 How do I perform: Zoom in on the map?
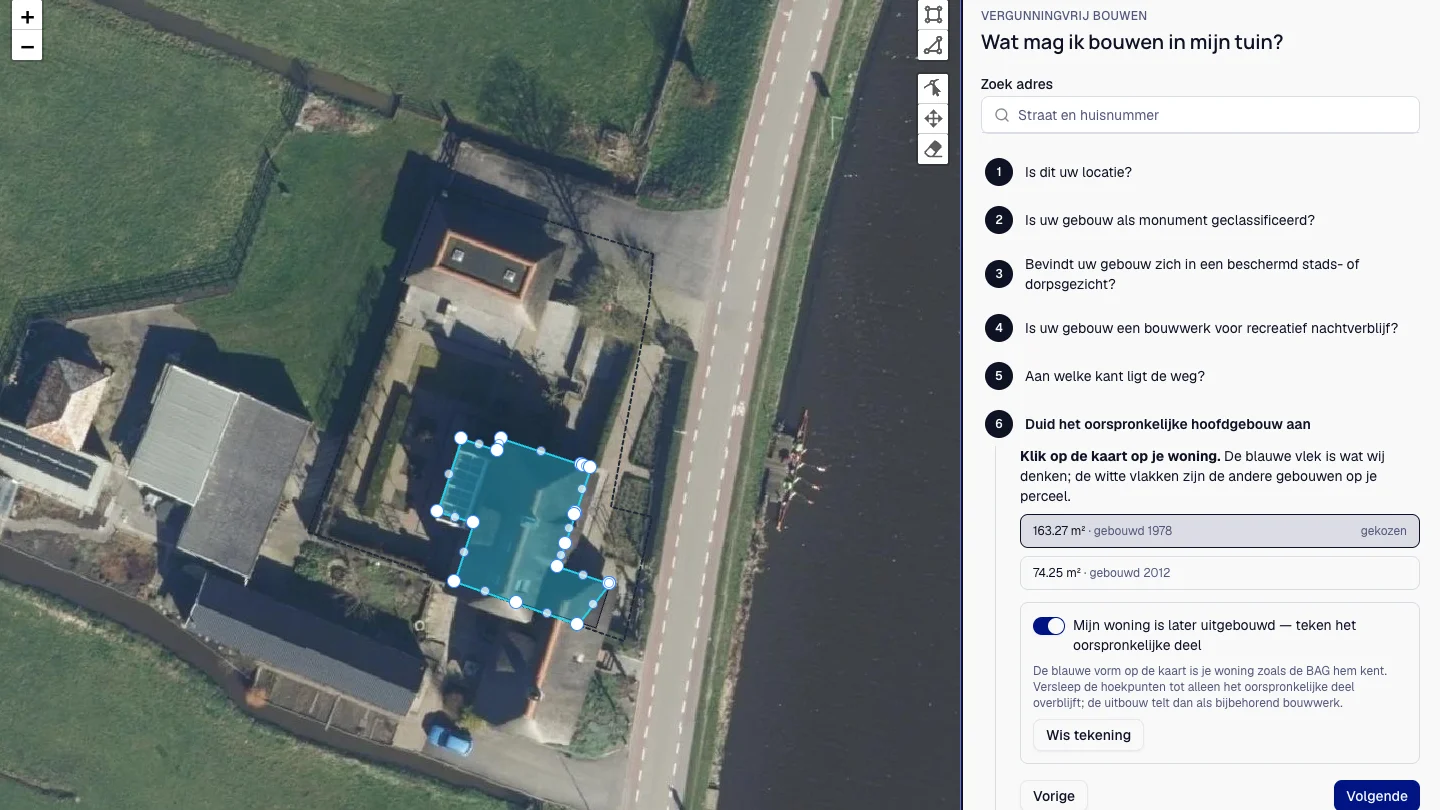27,17
